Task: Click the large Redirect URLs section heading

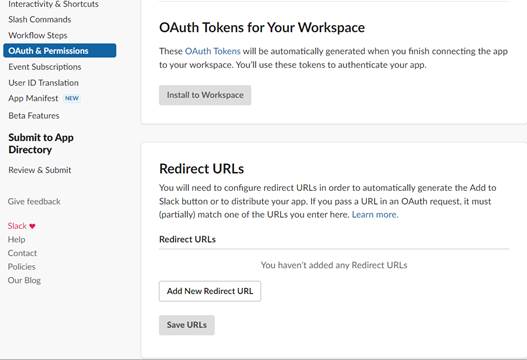Action: 202,169
